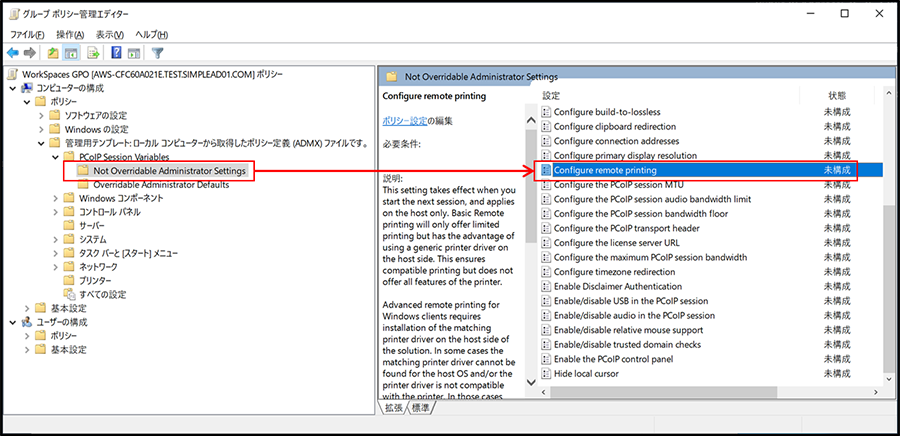This screenshot has height=436, width=900.
Task: Click description pane scroll-up arrow
Action: click(530, 121)
